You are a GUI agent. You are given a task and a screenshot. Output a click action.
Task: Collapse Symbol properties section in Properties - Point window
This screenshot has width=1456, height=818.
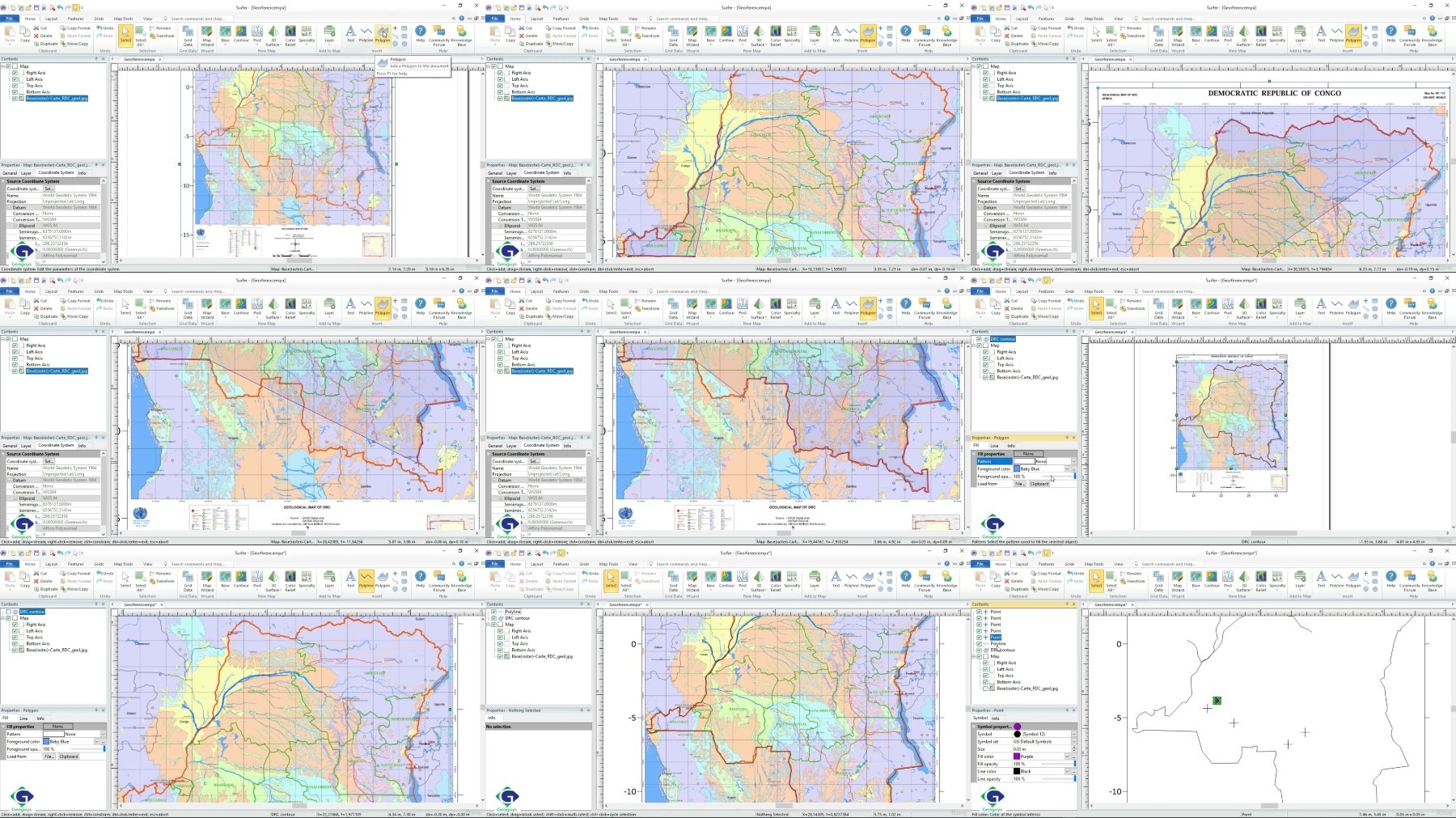point(975,726)
